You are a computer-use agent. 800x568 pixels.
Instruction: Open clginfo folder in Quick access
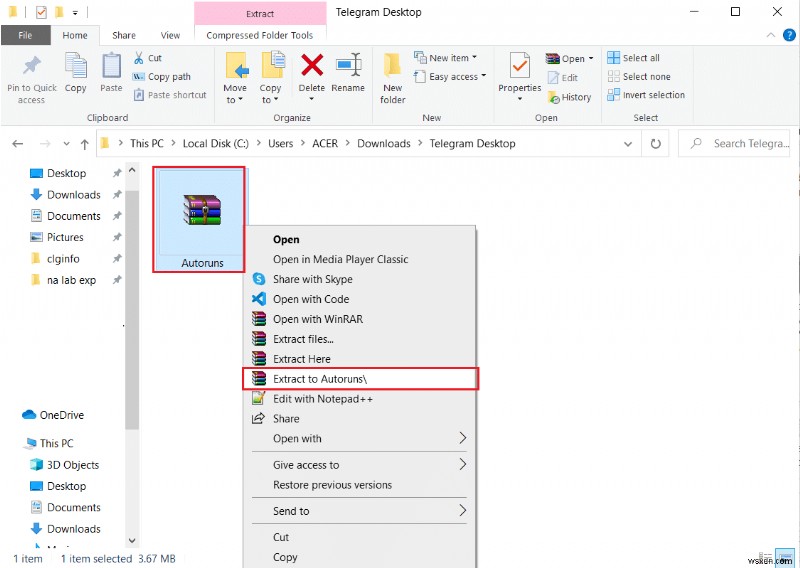pos(55,259)
